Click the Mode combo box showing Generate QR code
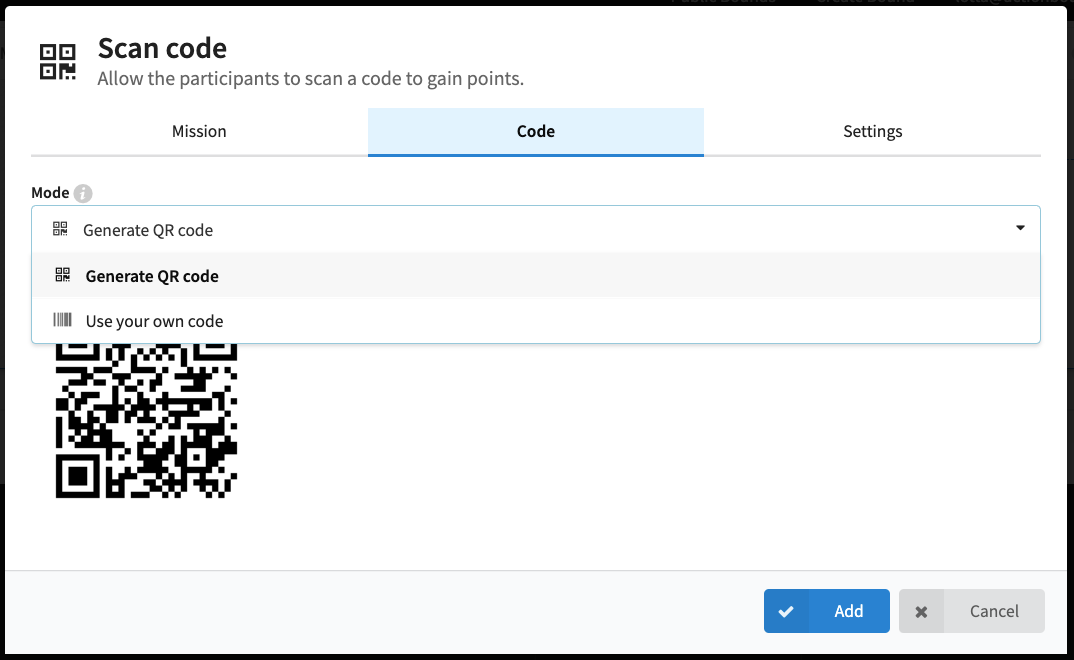 (x=536, y=229)
